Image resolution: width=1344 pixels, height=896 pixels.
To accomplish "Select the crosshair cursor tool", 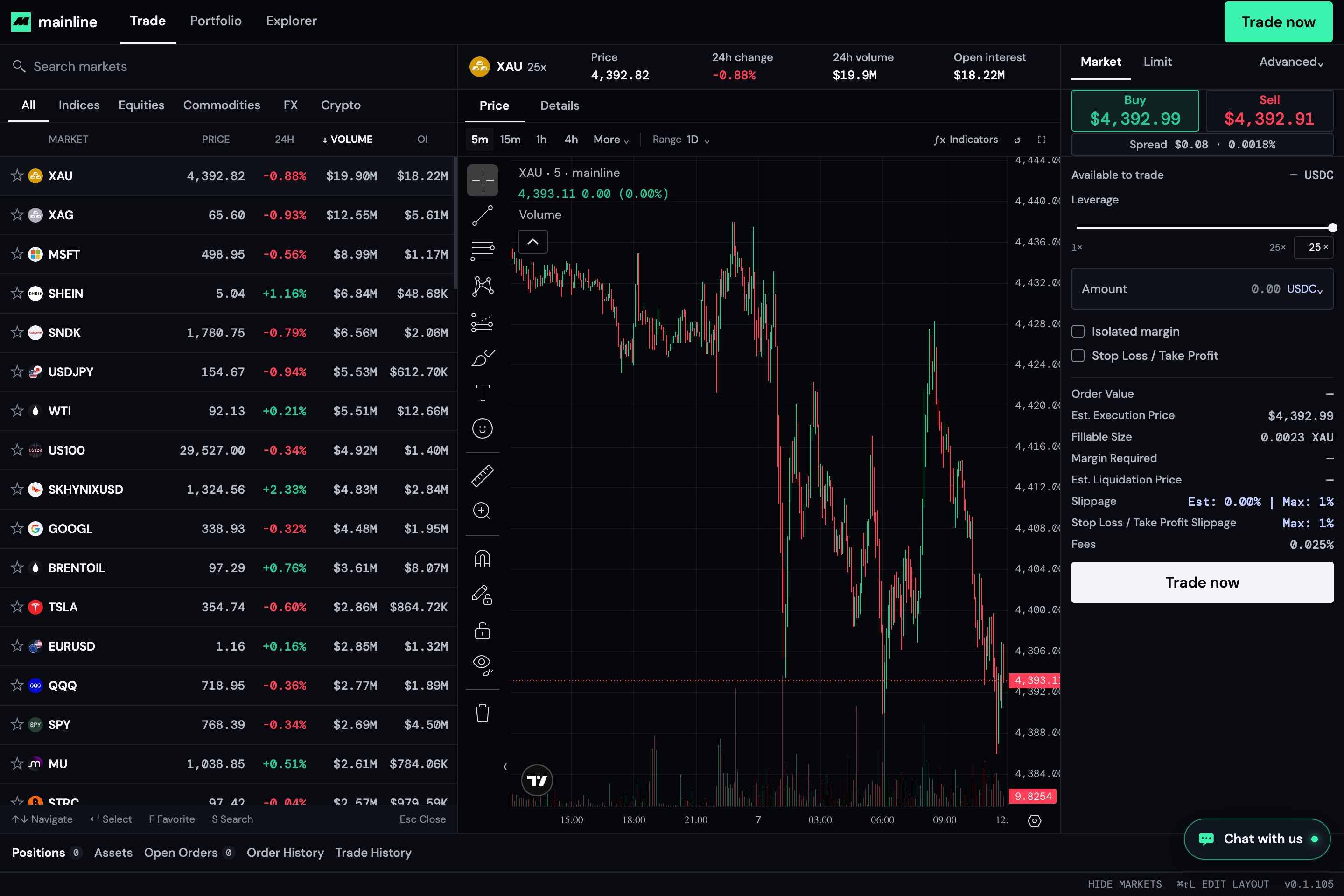I will [482, 180].
